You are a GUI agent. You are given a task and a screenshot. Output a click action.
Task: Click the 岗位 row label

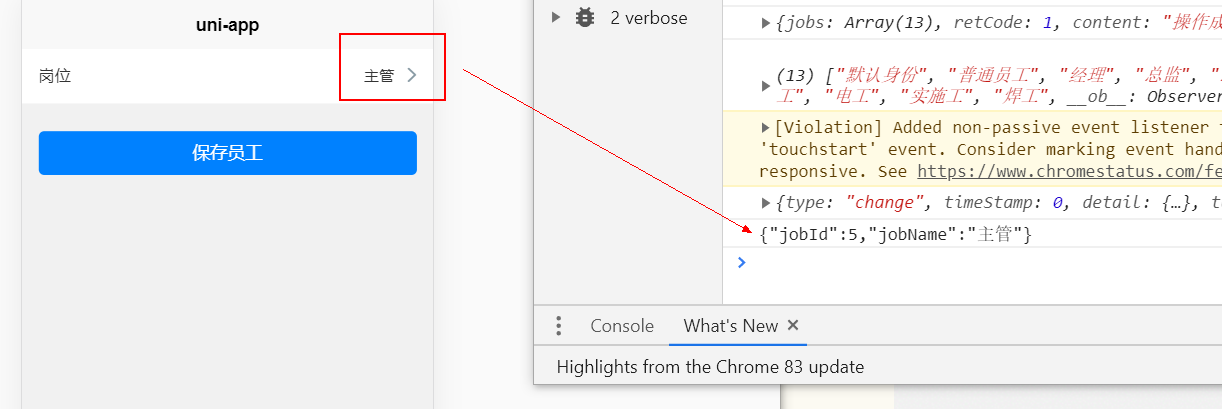55,76
